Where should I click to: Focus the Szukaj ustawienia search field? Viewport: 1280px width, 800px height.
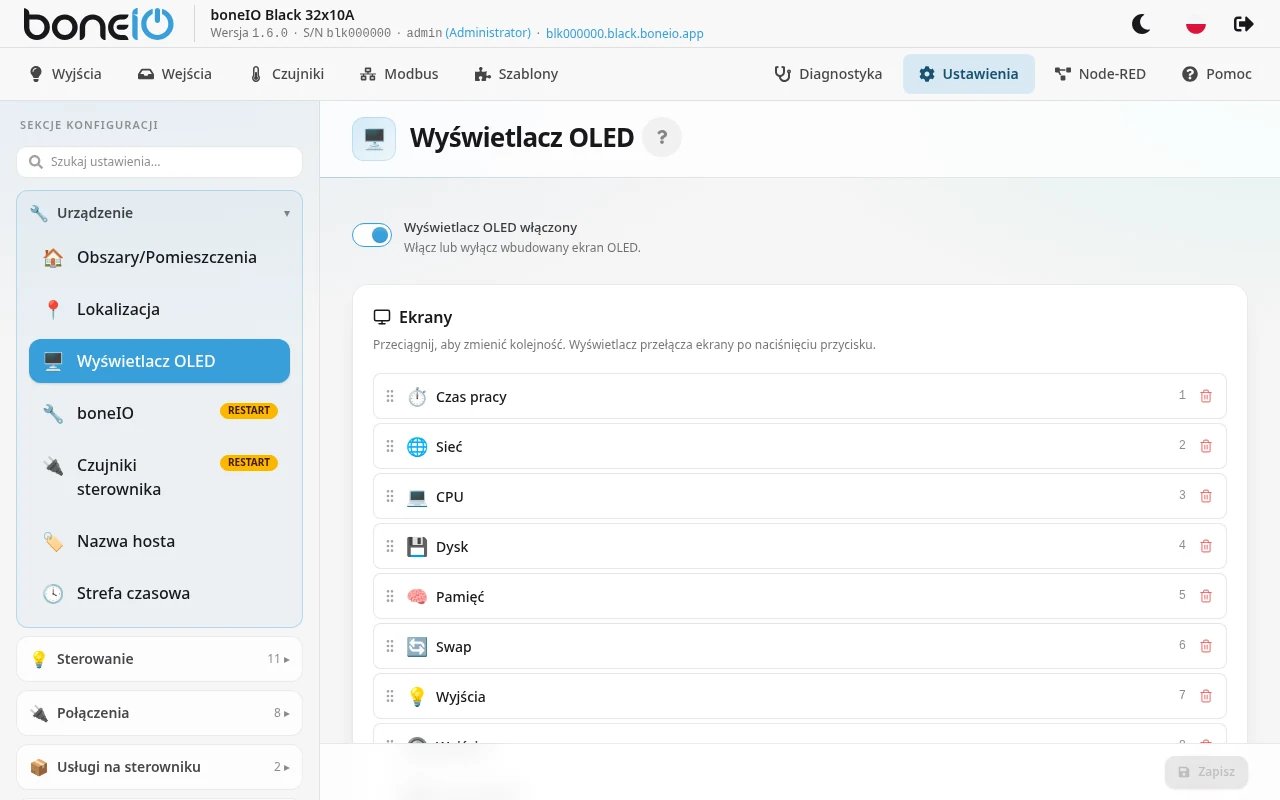tap(159, 162)
